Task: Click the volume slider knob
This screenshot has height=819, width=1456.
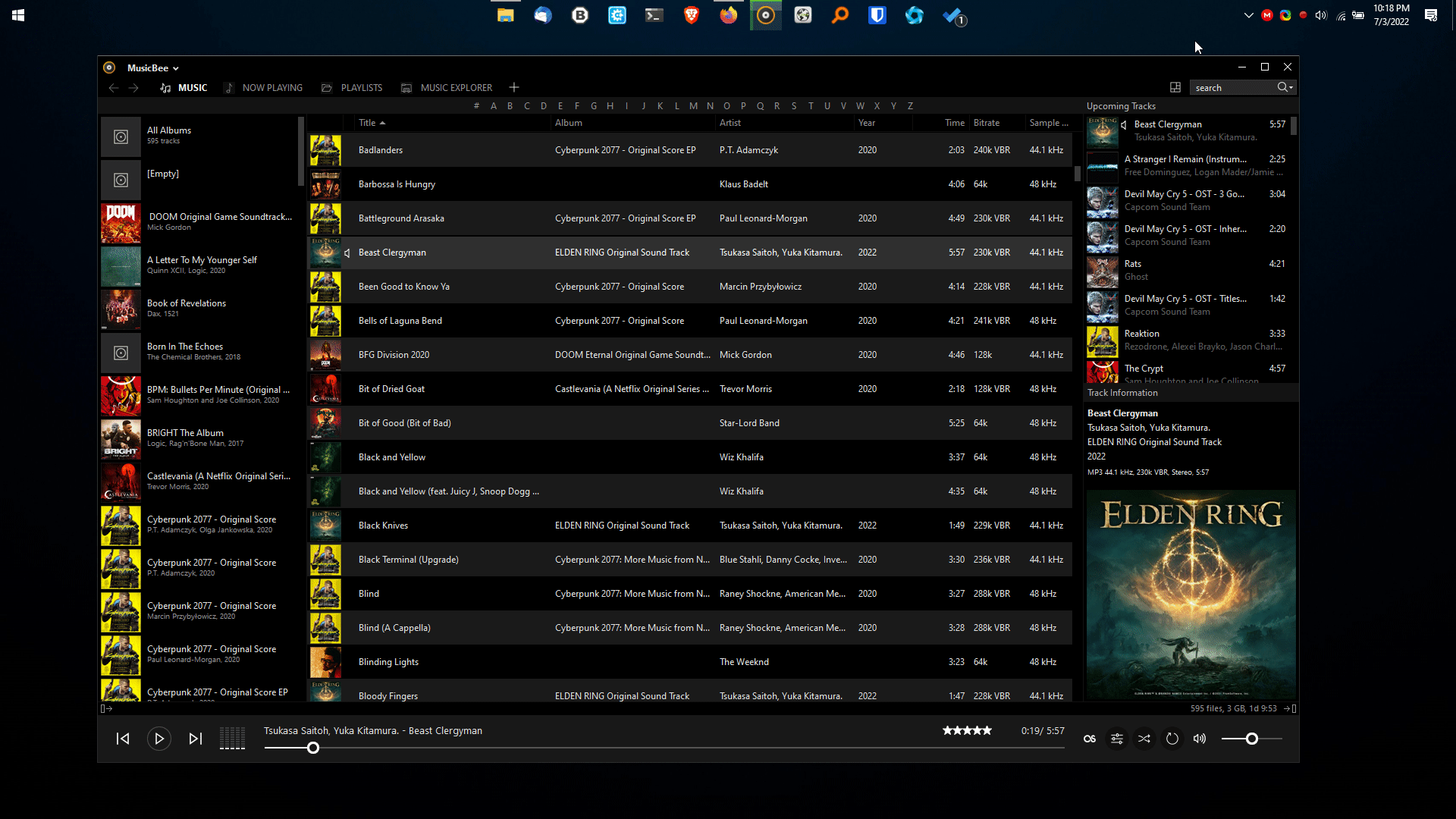Action: (1252, 739)
